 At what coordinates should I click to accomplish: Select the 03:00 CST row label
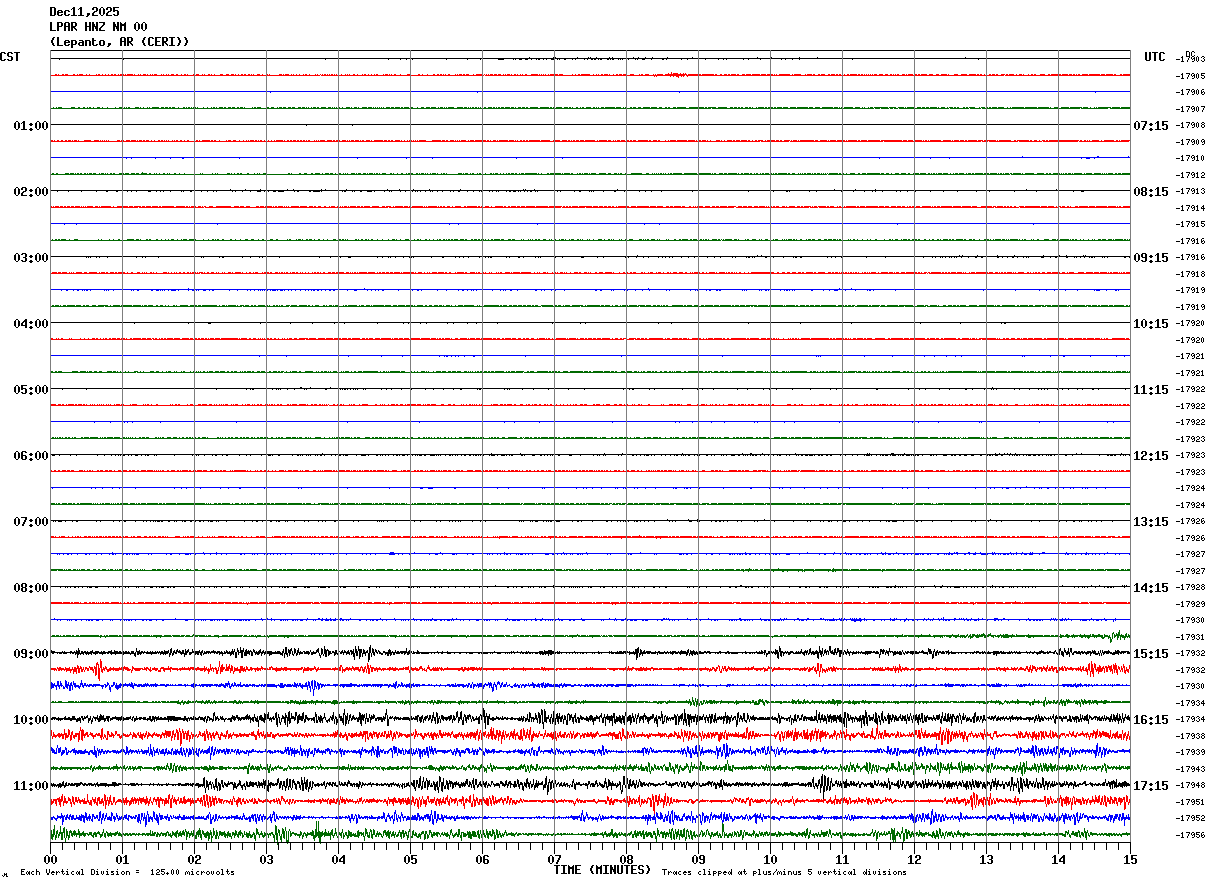[31, 258]
